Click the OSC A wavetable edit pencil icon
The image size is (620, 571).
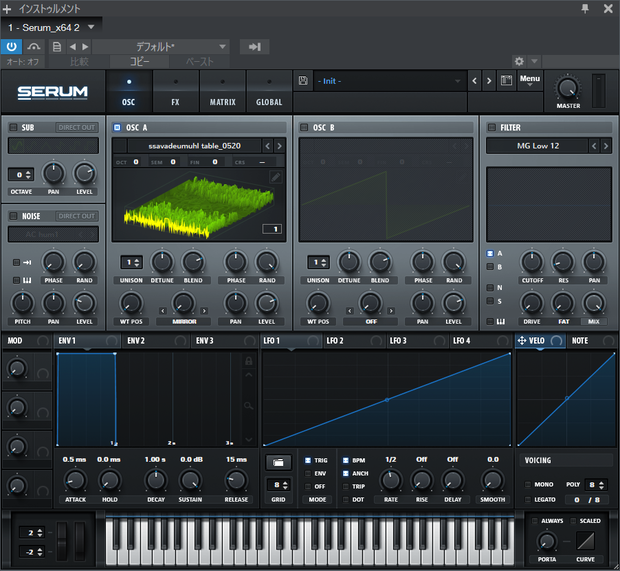pyautogui.click(x=276, y=177)
